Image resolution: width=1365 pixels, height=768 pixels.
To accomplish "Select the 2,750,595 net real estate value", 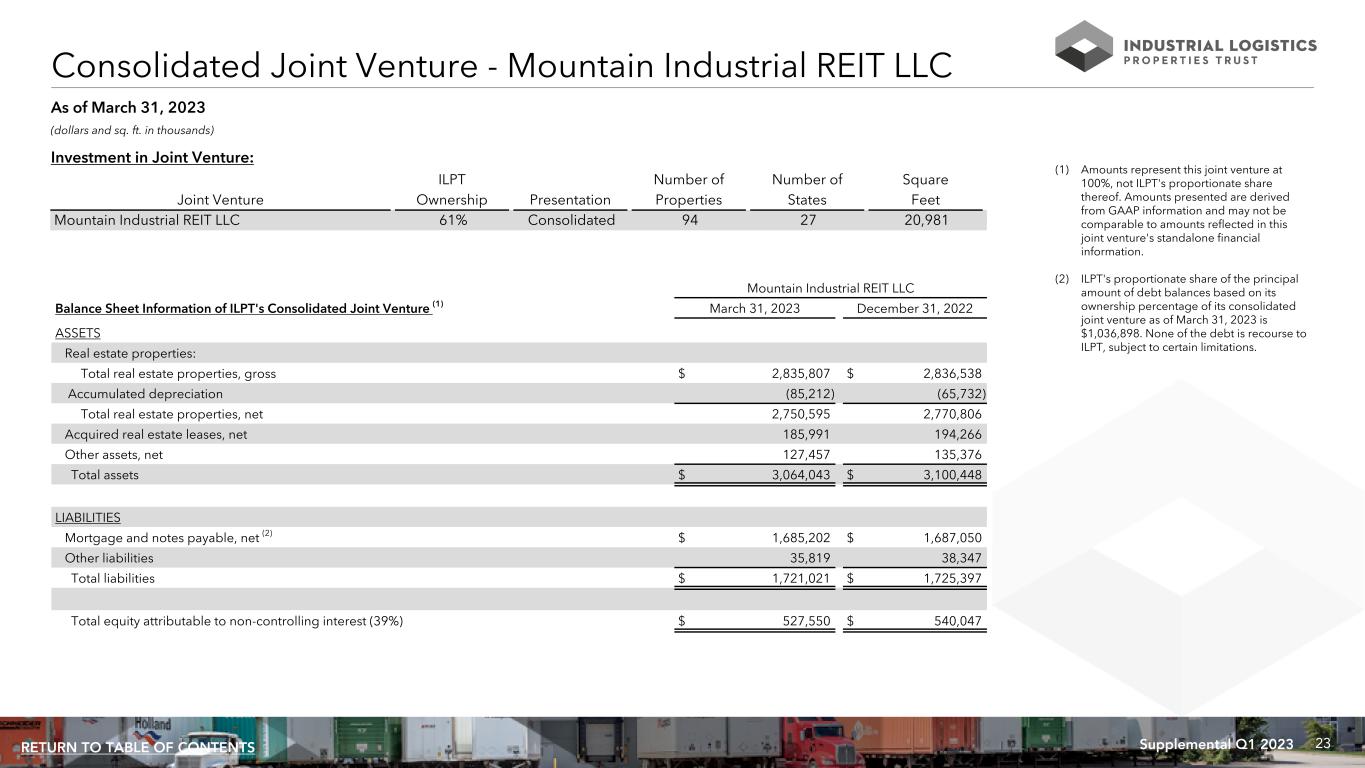I will coord(801,414).
